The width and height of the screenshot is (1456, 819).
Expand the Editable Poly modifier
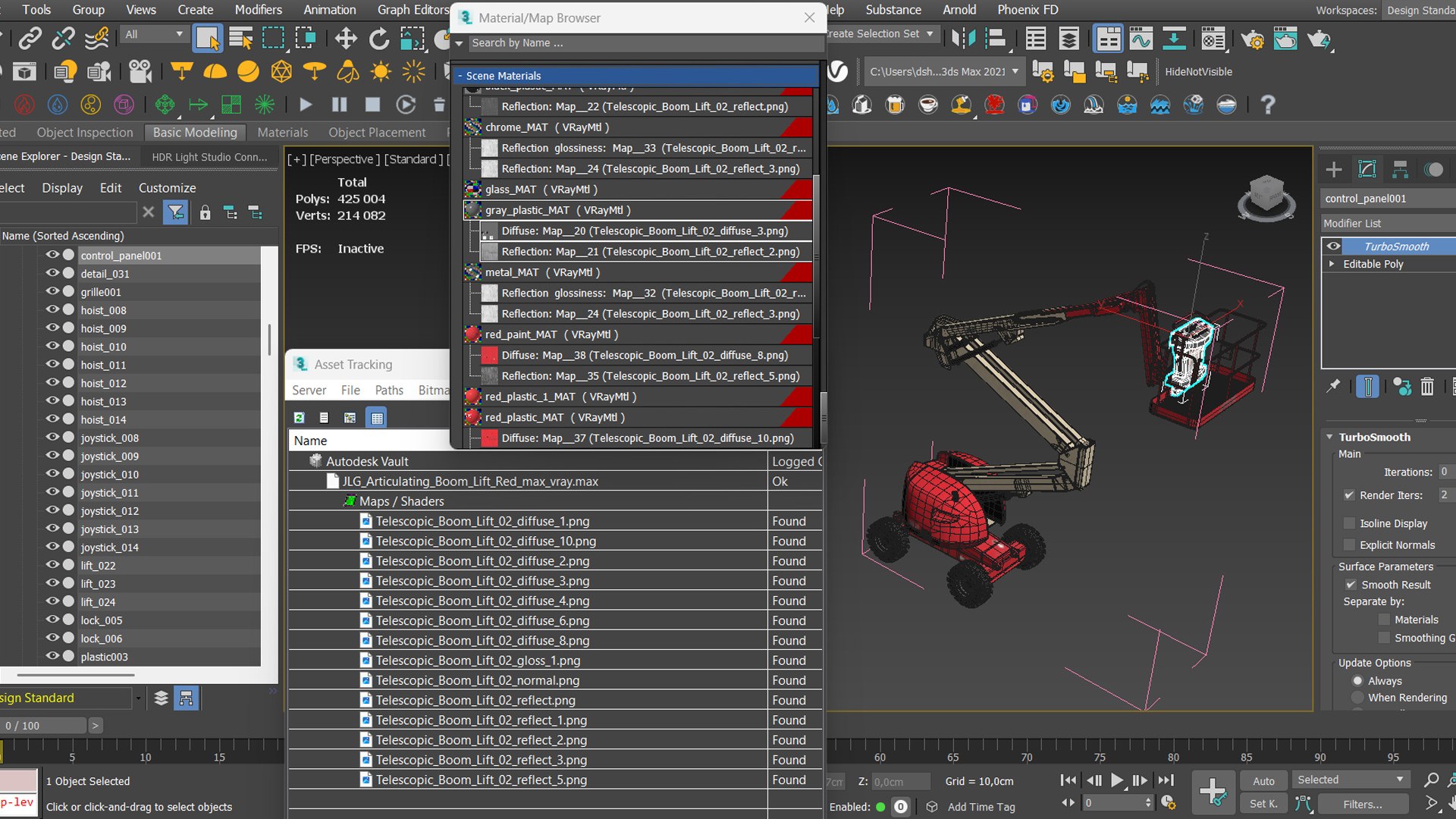[x=1332, y=264]
